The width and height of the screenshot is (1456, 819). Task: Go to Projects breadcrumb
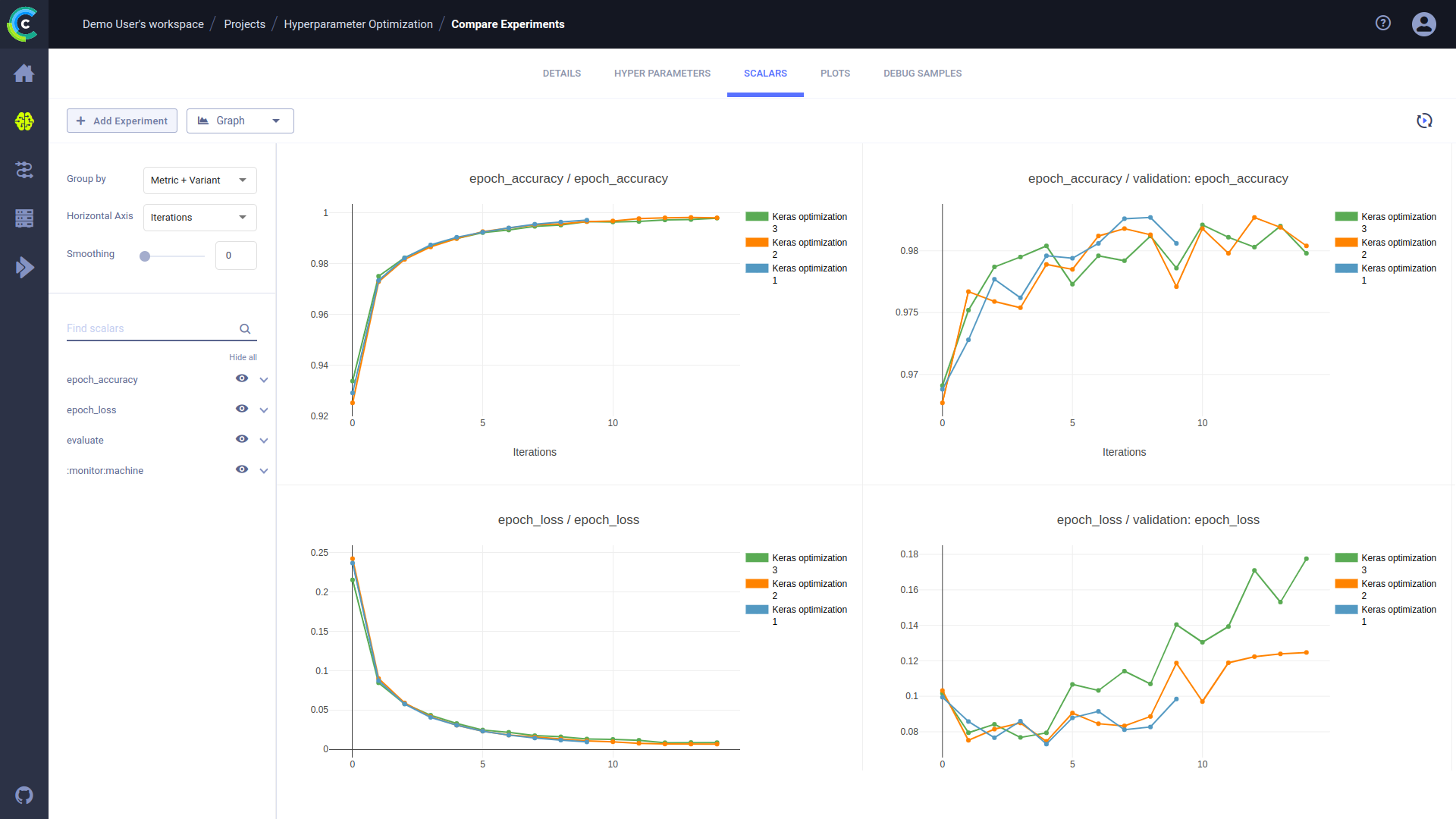[244, 24]
